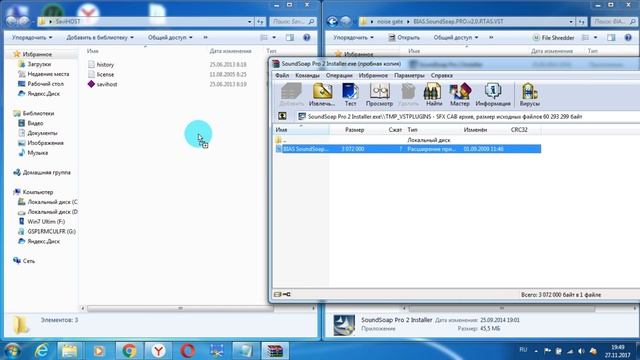This screenshot has height=360, width=640.
Task: Open Операции menu in WinRAR
Action: click(x=339, y=76)
